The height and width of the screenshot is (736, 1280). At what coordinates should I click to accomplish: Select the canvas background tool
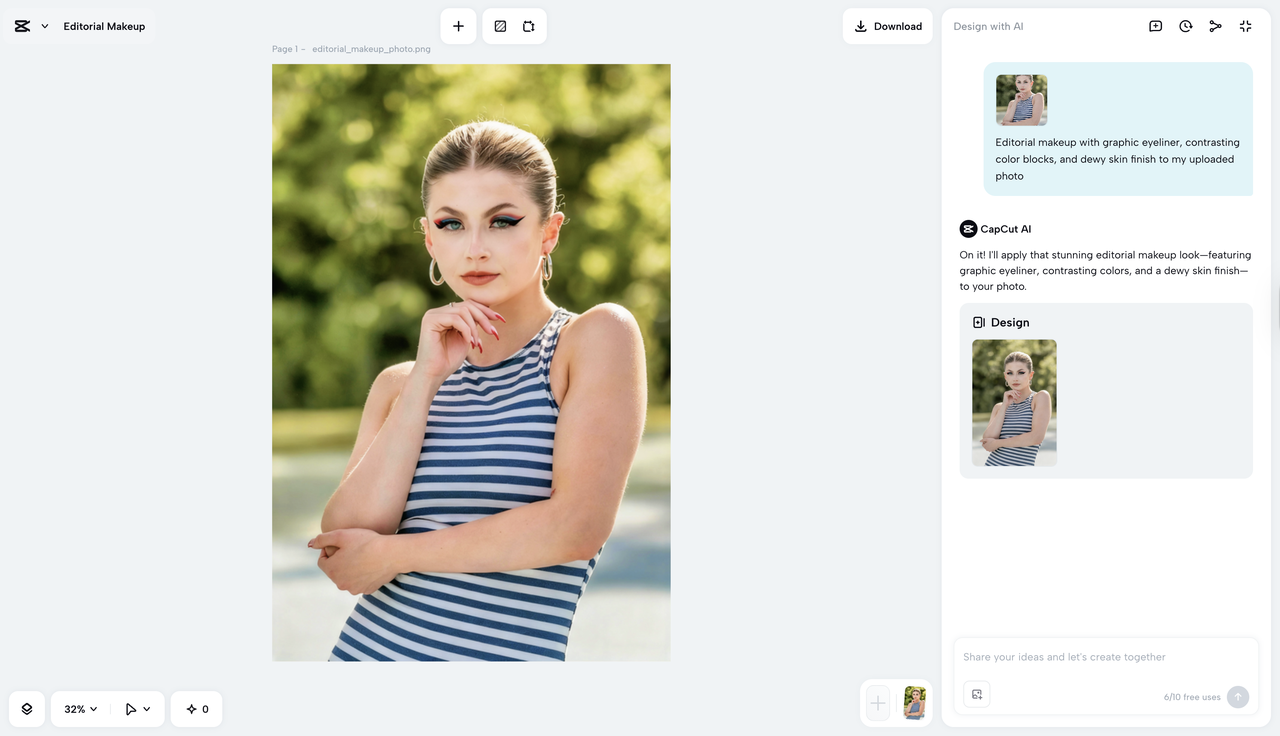(499, 25)
